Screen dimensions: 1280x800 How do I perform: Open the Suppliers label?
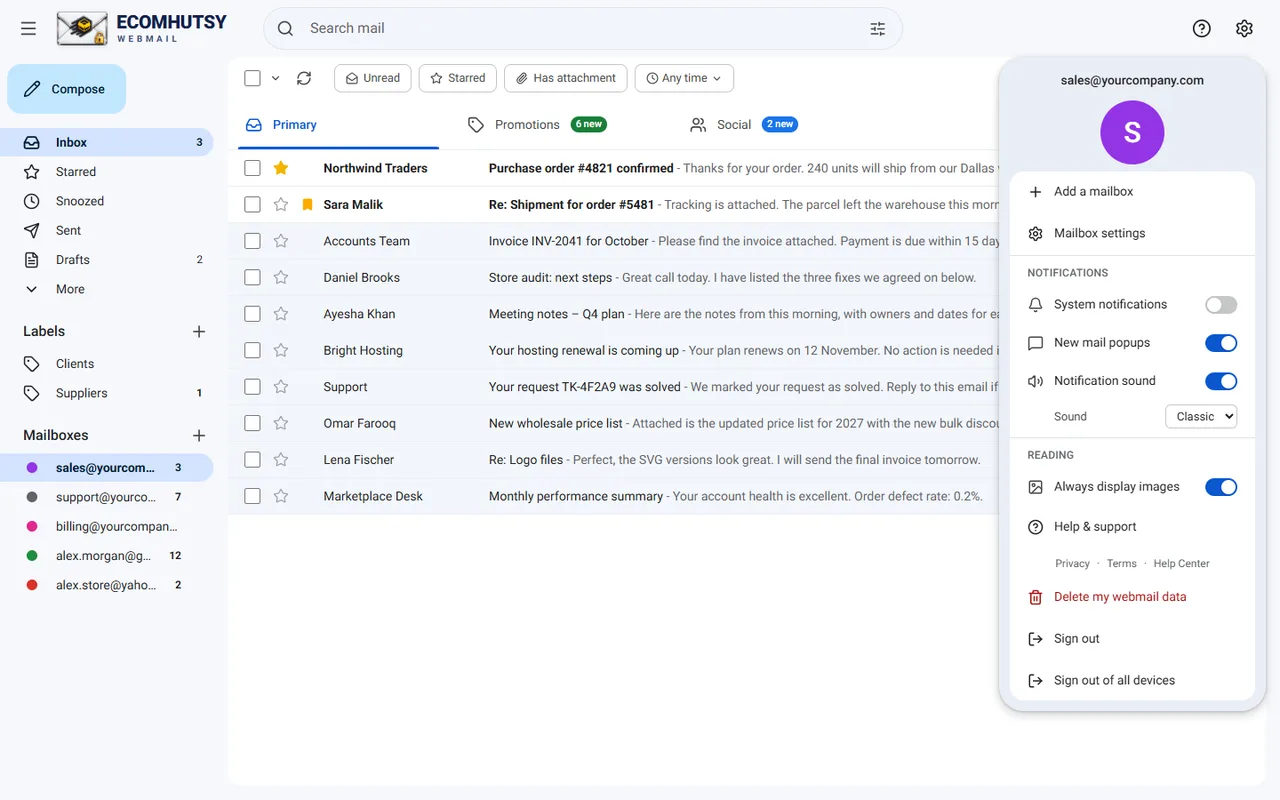[x=106, y=393]
